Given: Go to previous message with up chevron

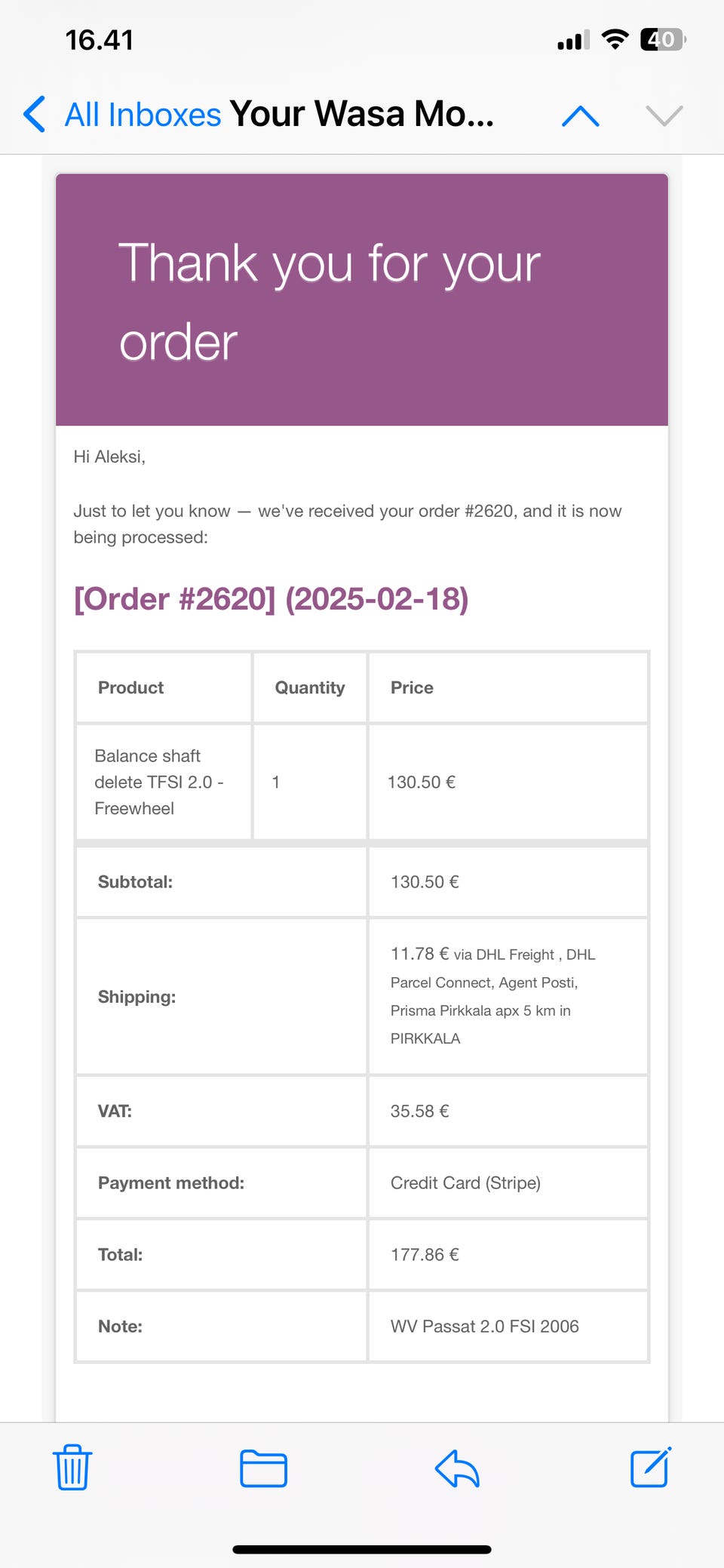Looking at the screenshot, I should point(581,115).
